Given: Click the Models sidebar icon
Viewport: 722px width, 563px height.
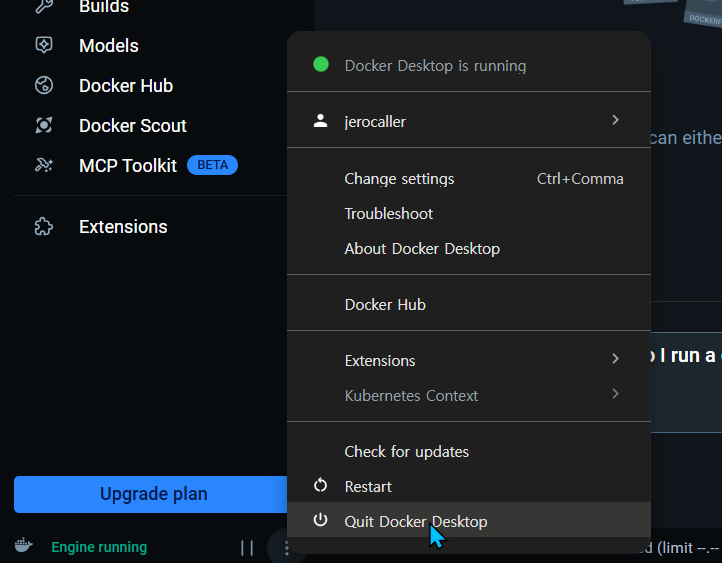Looking at the screenshot, I should click(44, 45).
